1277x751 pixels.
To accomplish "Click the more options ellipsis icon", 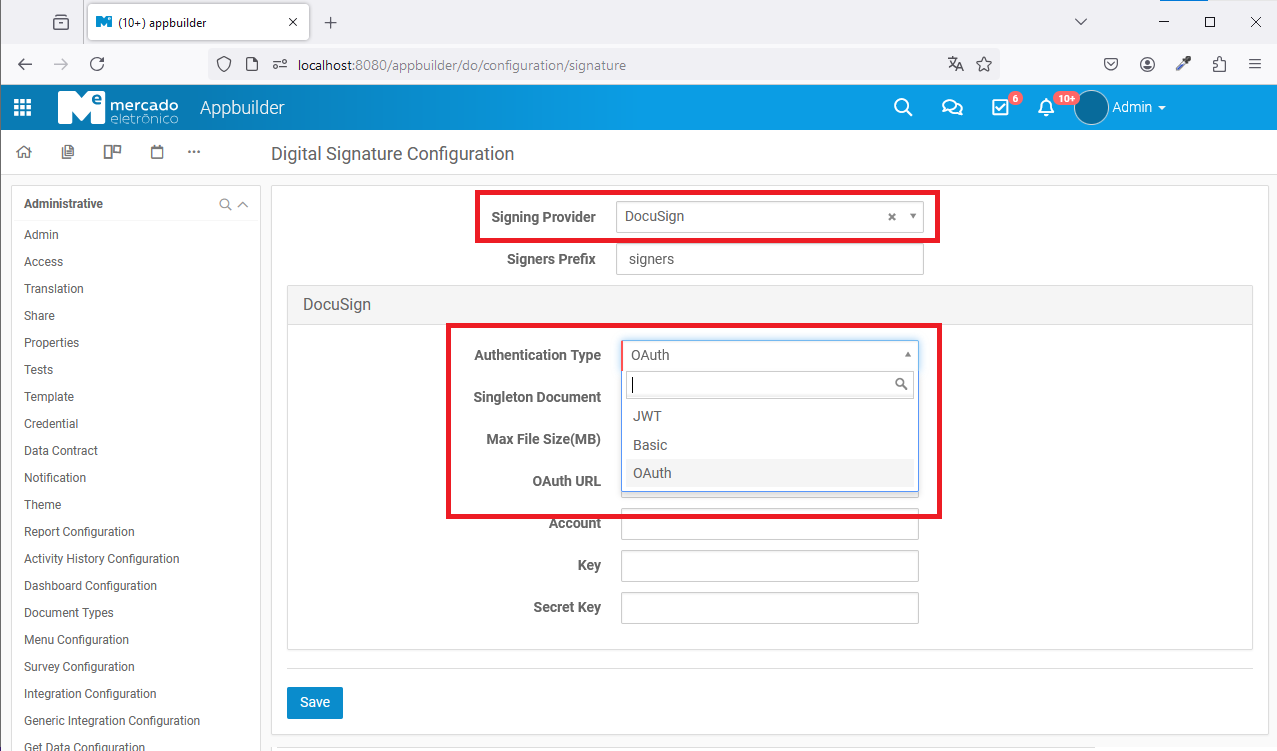I will tap(194, 152).
